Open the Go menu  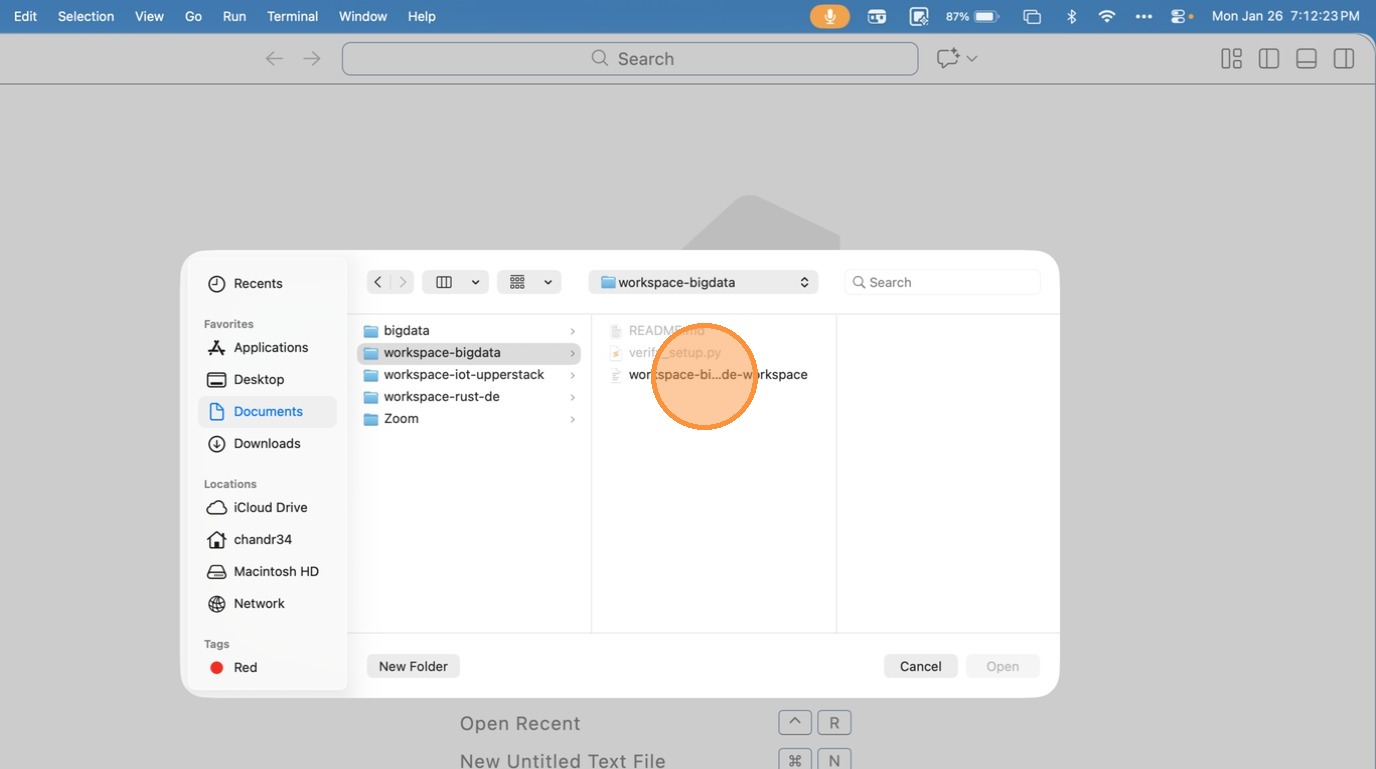[194, 16]
